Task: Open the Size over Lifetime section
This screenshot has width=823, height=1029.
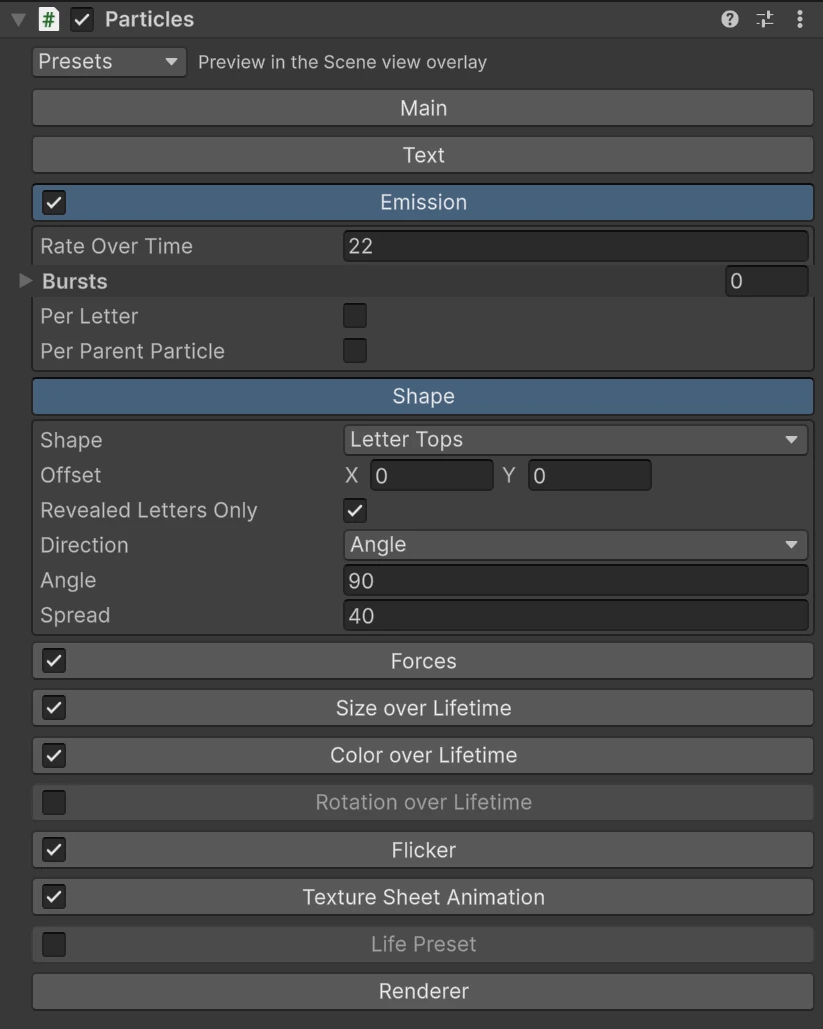Action: coord(423,707)
